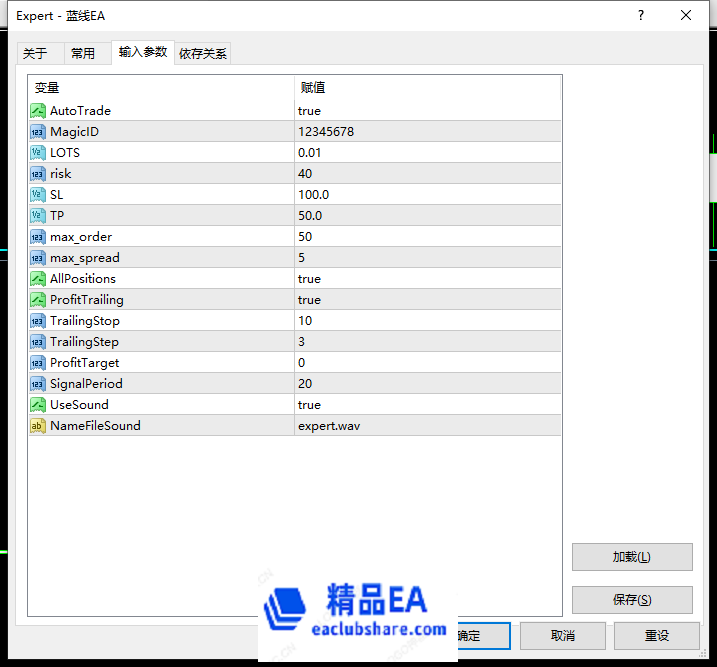Select the AutoTrade variable name
This screenshot has height=667, width=717.
pyautogui.click(x=80, y=111)
